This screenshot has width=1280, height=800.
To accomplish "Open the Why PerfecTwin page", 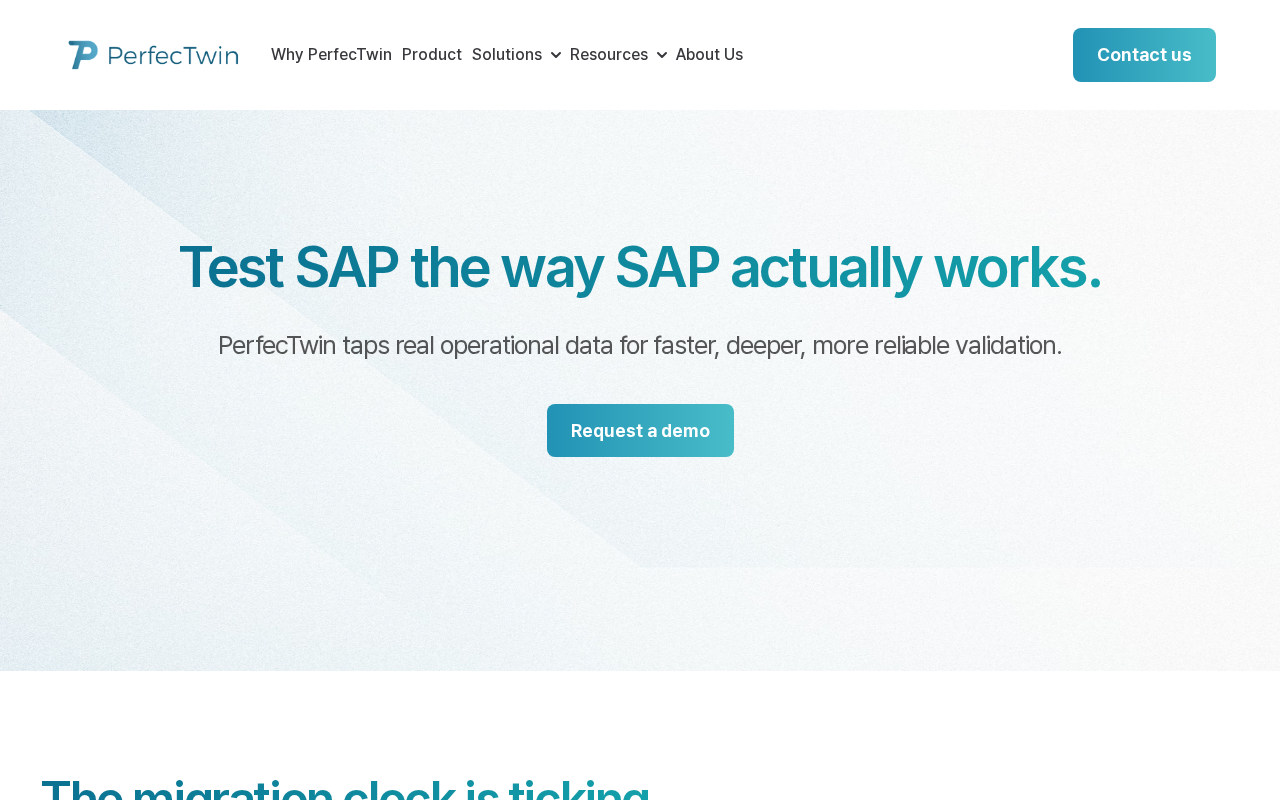I will click(331, 55).
